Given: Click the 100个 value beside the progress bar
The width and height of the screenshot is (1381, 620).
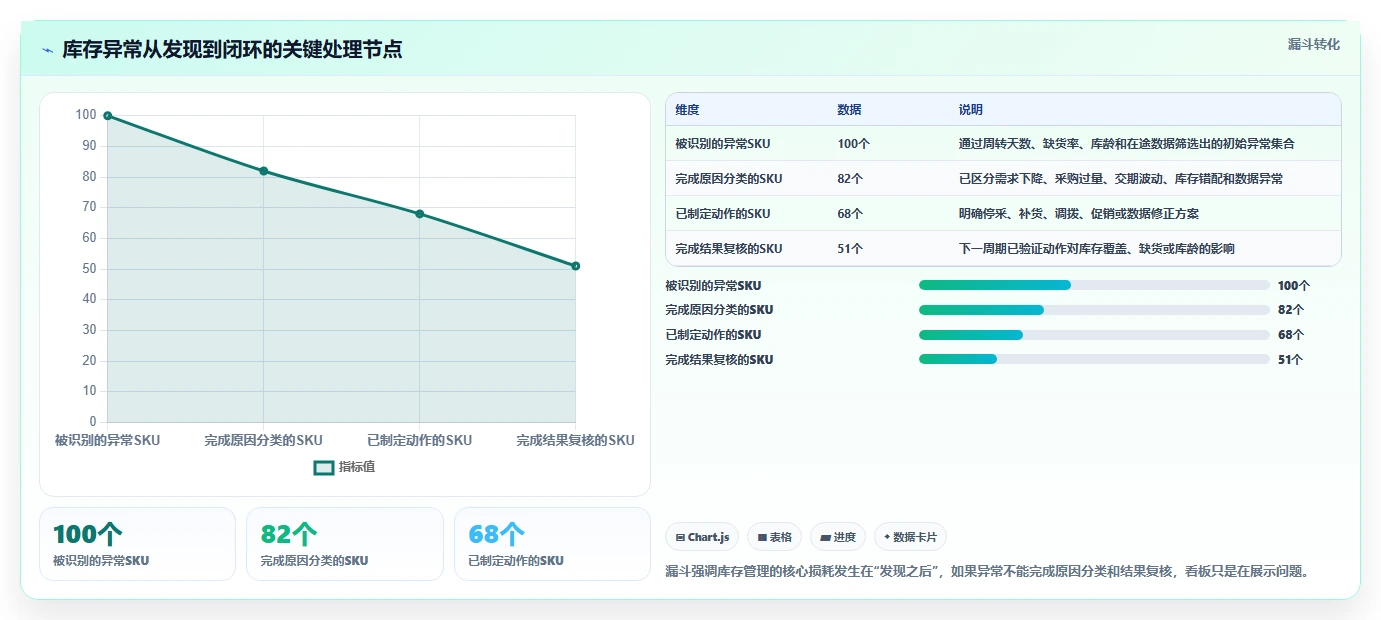Looking at the screenshot, I should point(1294,286).
